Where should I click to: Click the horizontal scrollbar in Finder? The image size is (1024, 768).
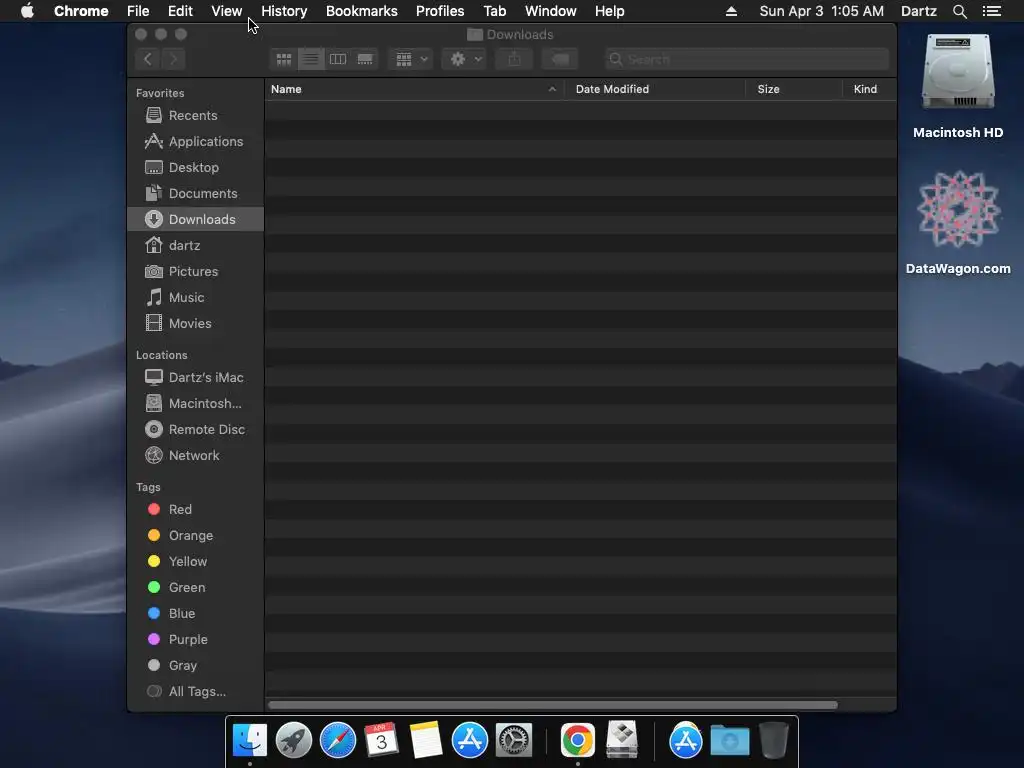pos(552,705)
